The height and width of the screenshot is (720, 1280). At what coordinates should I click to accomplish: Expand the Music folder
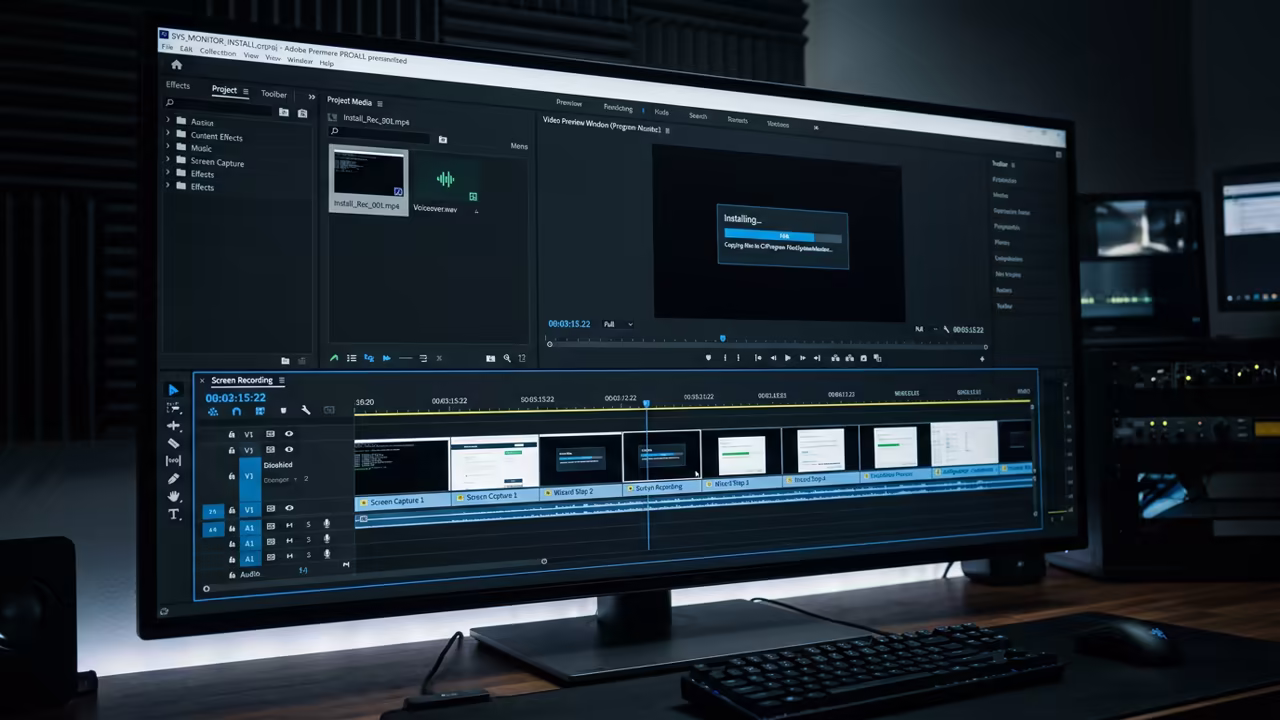click(x=168, y=147)
